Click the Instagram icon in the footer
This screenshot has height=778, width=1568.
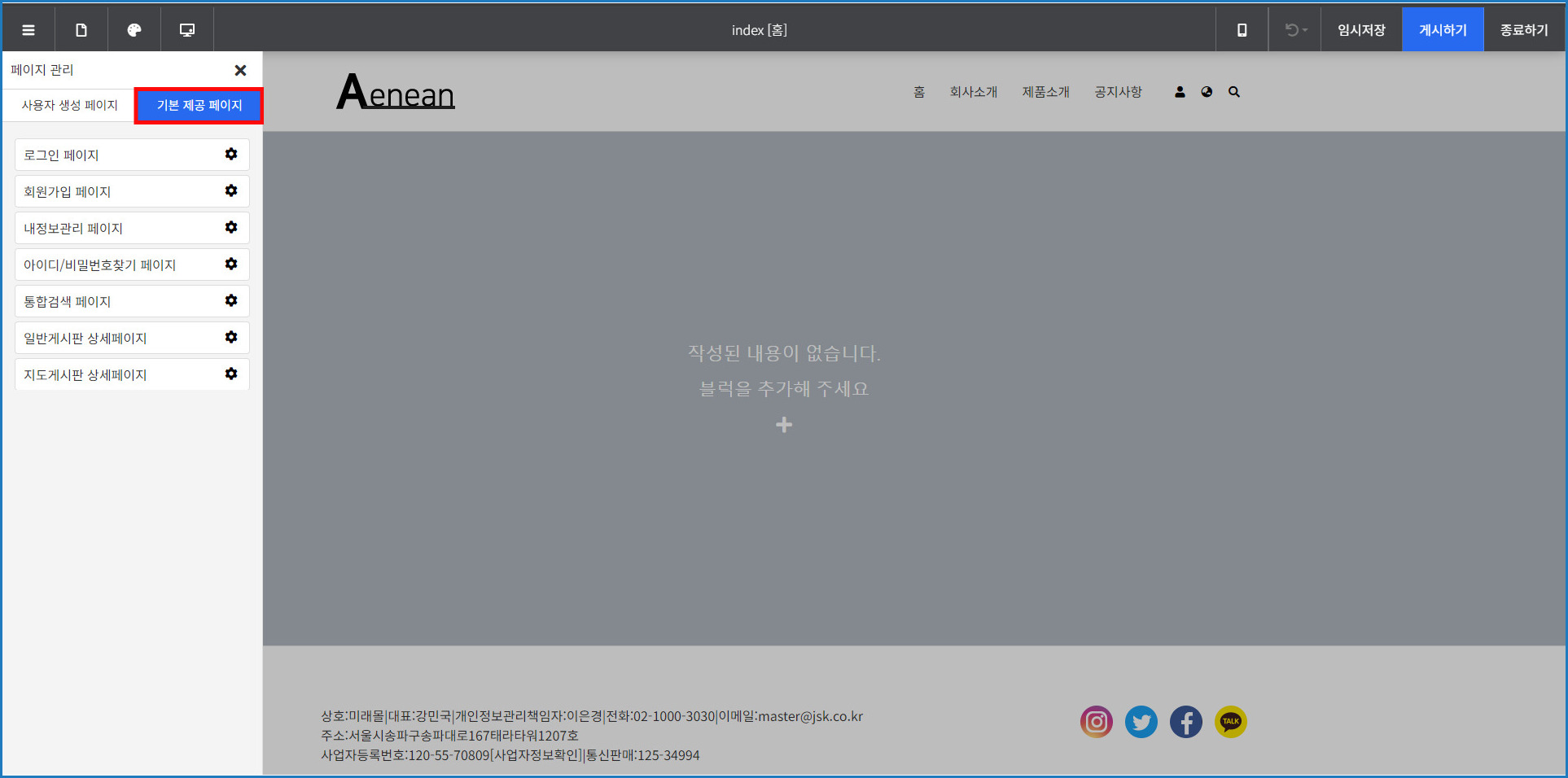pos(1096,722)
